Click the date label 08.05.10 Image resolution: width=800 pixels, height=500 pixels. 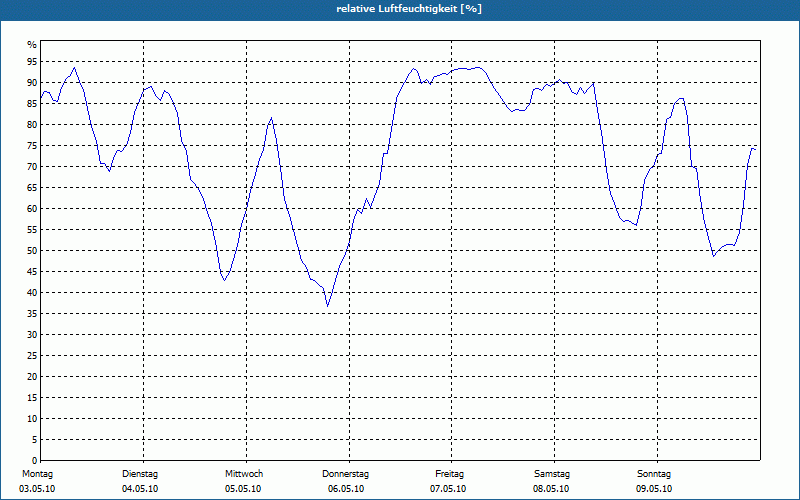click(x=551, y=489)
